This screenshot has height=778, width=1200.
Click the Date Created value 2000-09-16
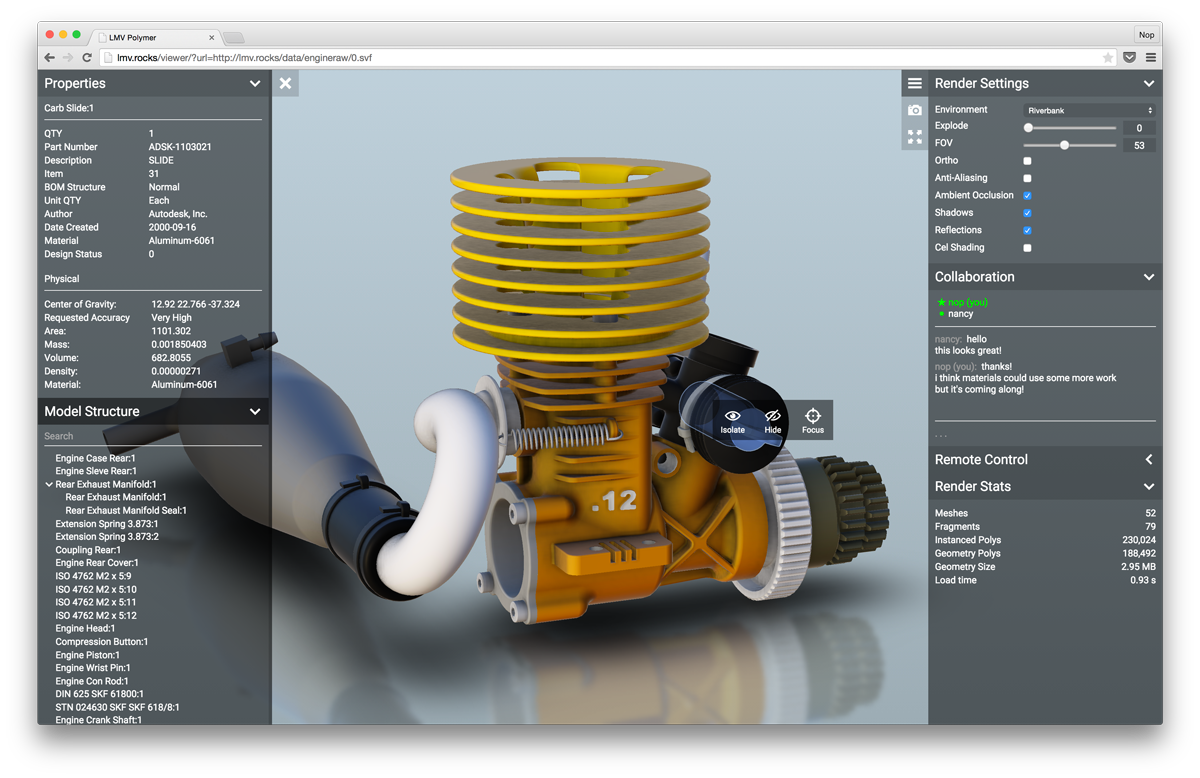pos(174,227)
